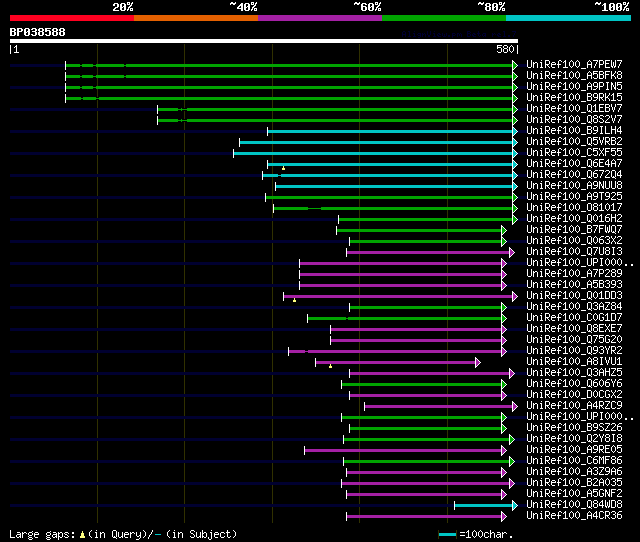
Task: Select the UniRef100_Q84WD8 label
Action: tap(574, 505)
